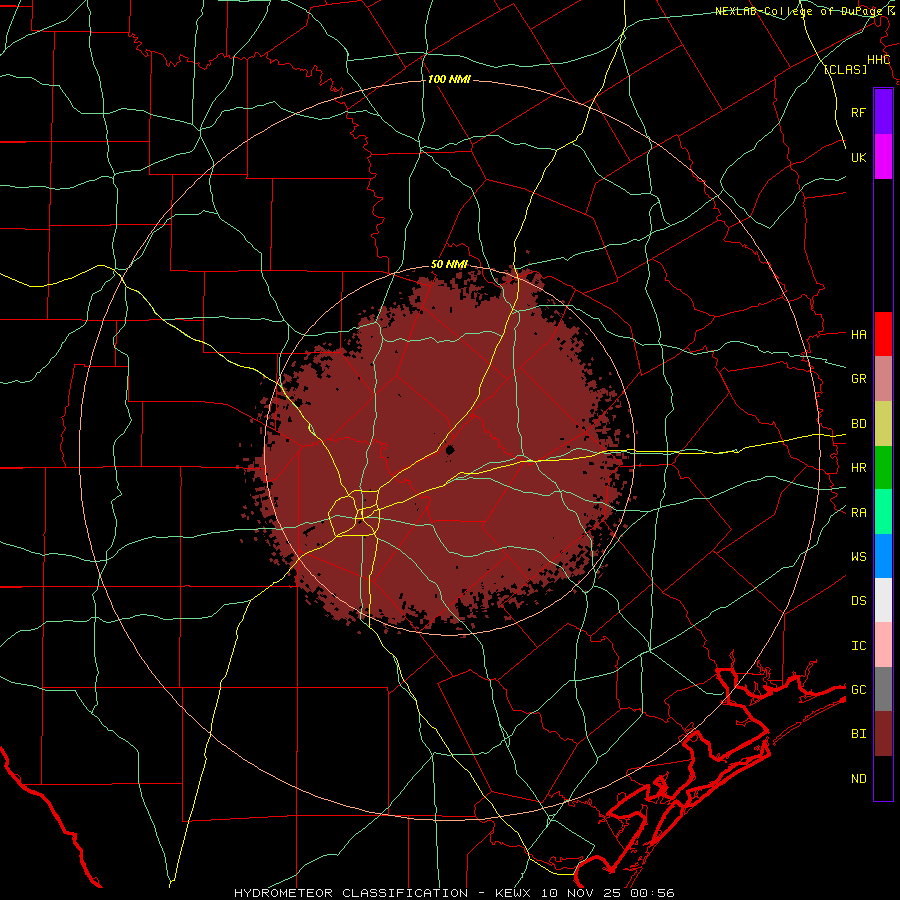Screen dimensions: 900x900
Task: Click the black radar site dot in the echo
Action: 449,450
